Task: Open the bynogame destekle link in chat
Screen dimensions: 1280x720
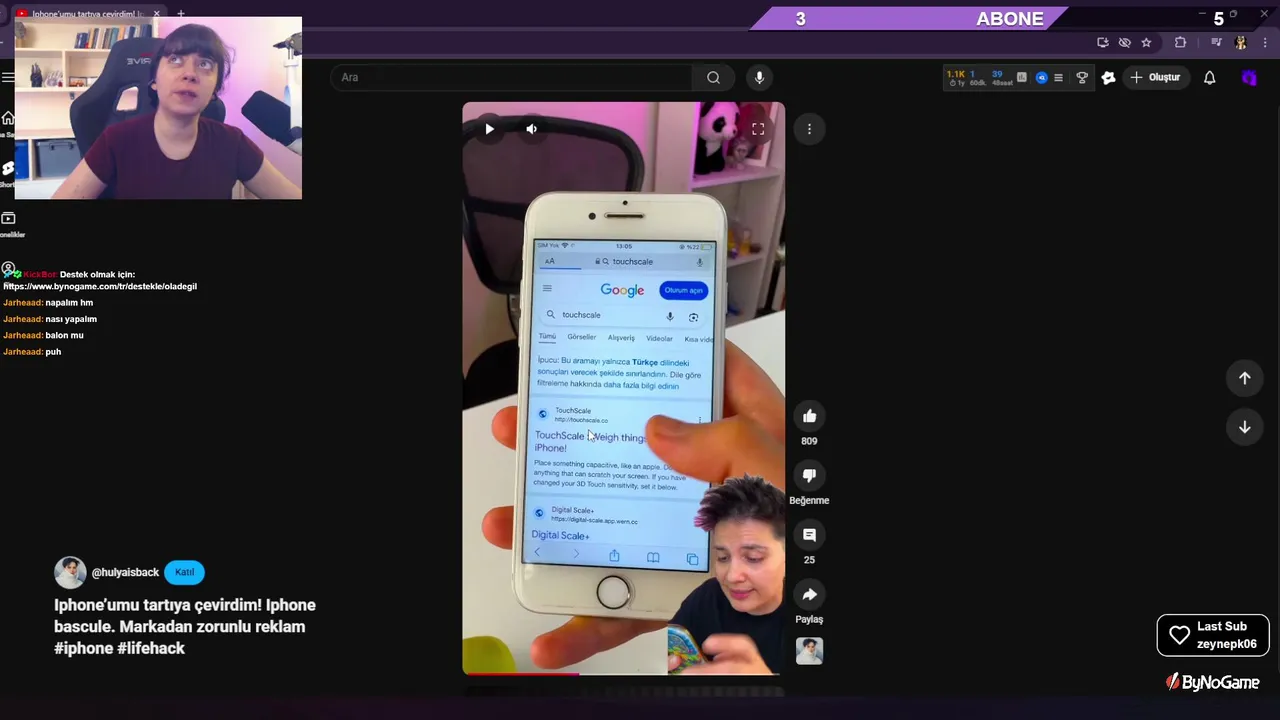Action: click(100, 286)
